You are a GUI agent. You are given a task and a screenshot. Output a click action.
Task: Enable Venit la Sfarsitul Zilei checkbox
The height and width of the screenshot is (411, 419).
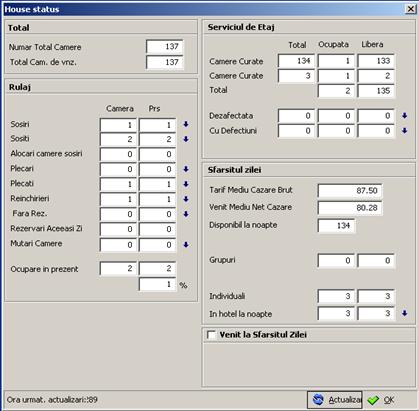click(211, 335)
